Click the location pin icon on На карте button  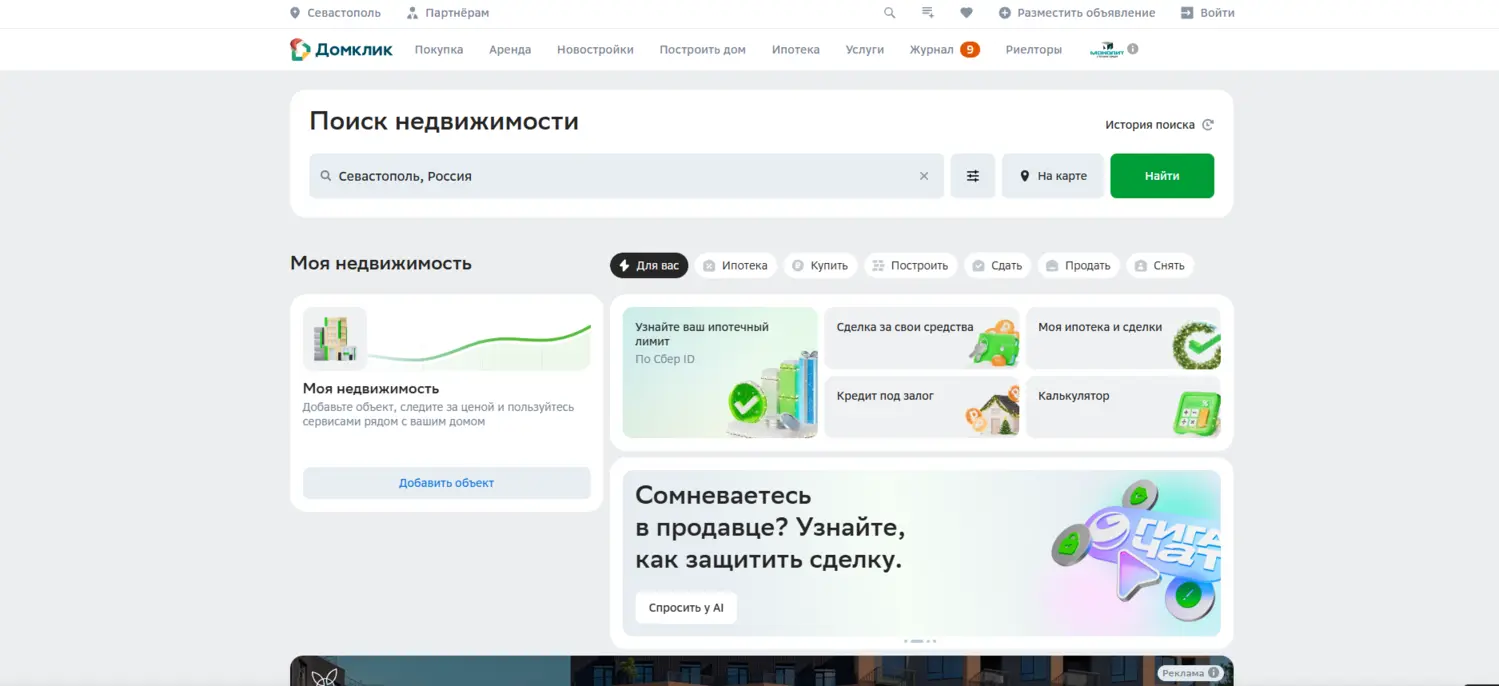click(1024, 175)
